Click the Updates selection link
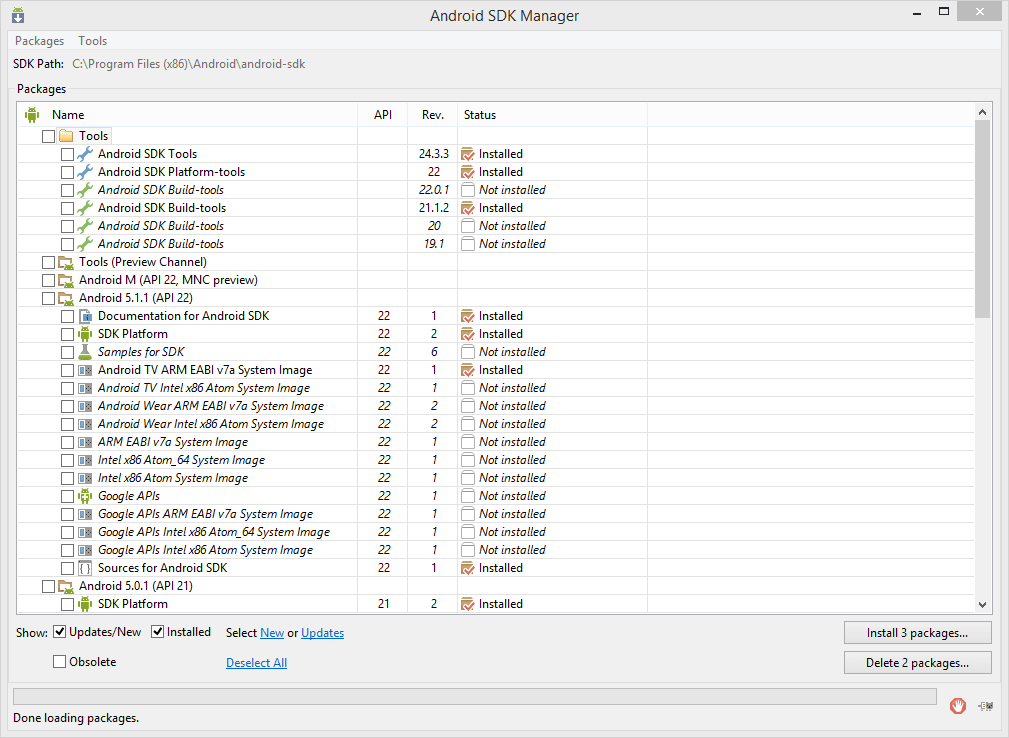The image size is (1009, 738). tap(322, 632)
